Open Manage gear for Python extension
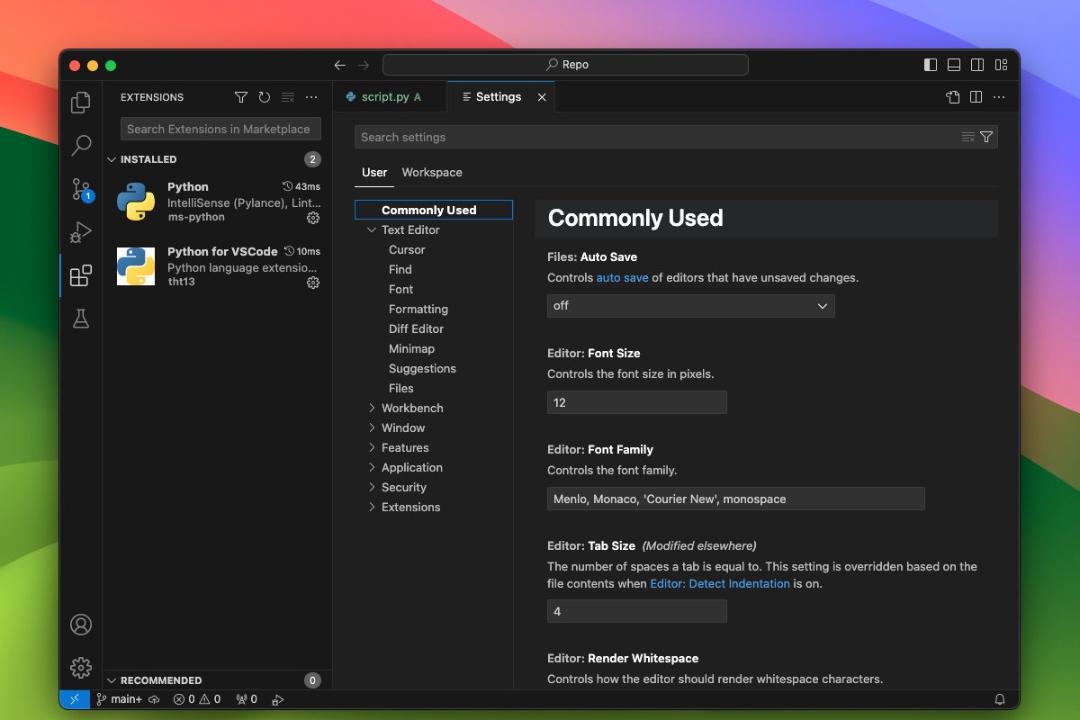 tap(313, 218)
